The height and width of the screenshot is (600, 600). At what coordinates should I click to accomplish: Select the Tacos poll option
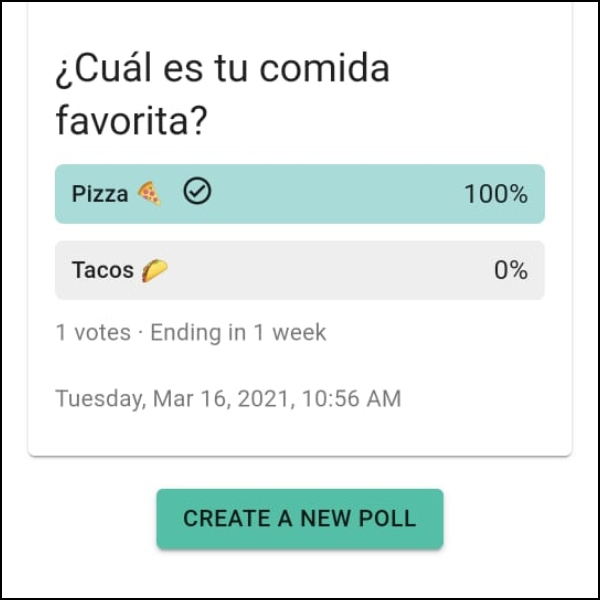pos(299,270)
